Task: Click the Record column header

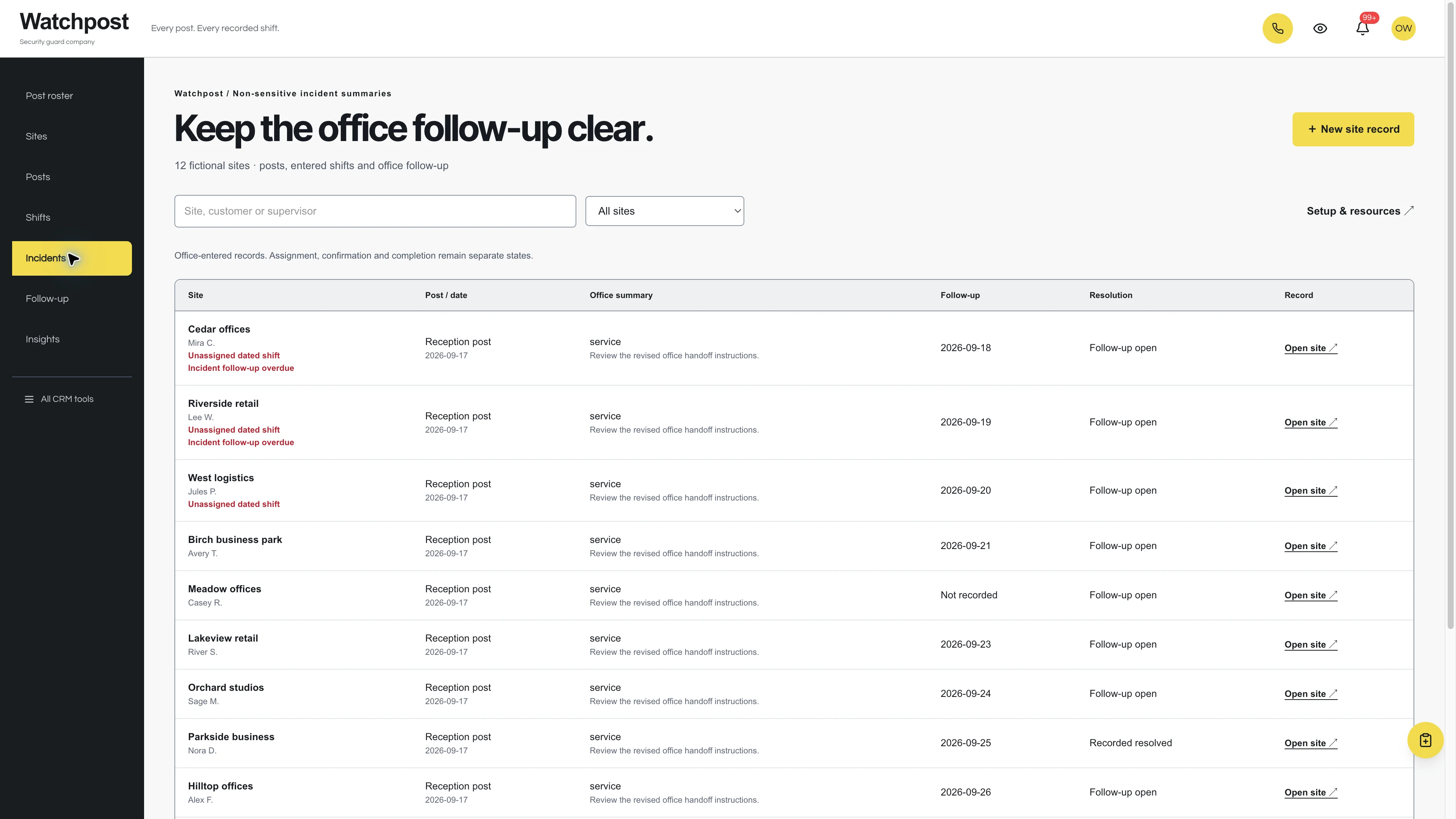Action: [x=1298, y=295]
